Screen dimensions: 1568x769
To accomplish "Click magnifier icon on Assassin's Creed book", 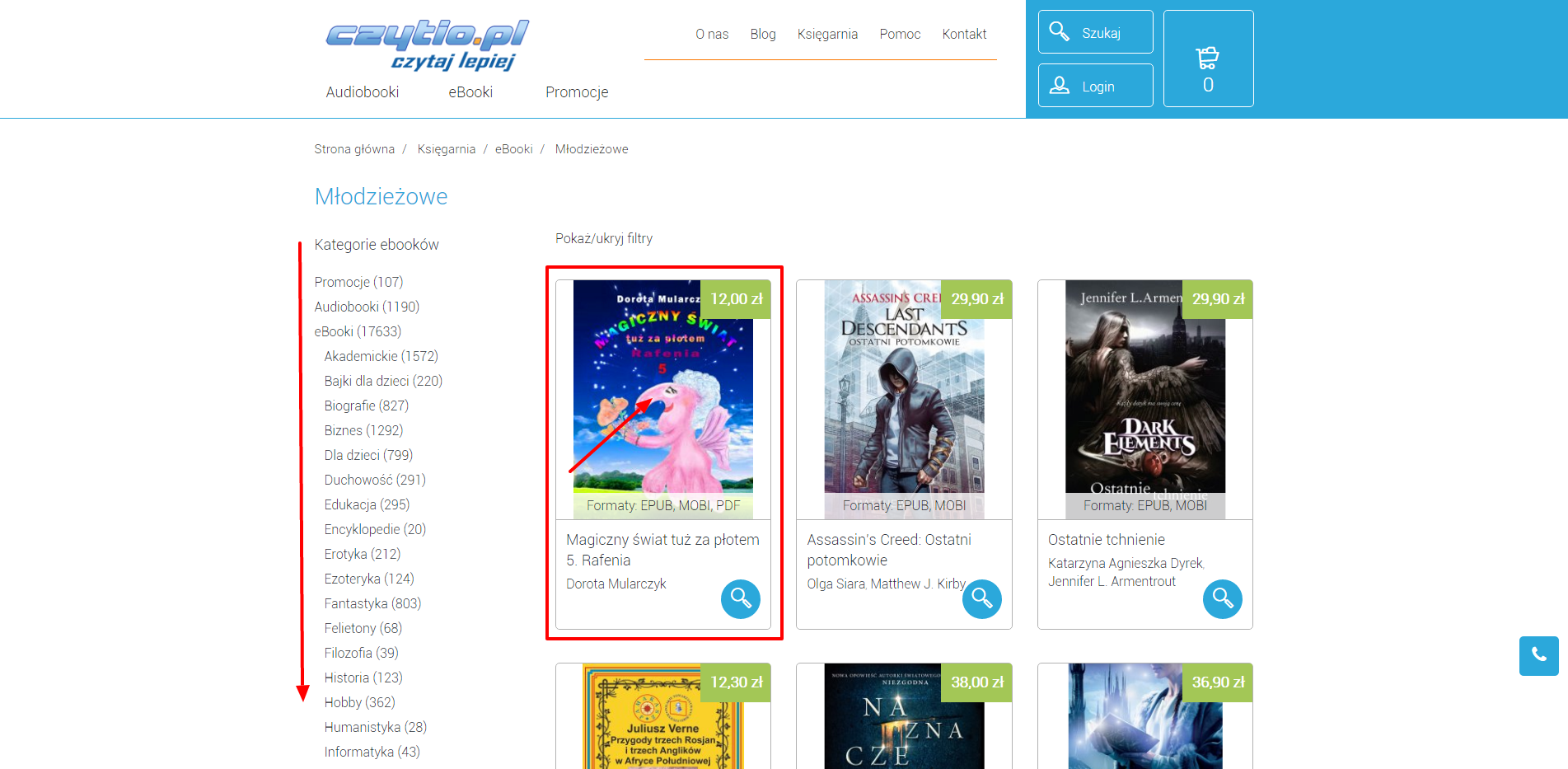I will coord(982,599).
